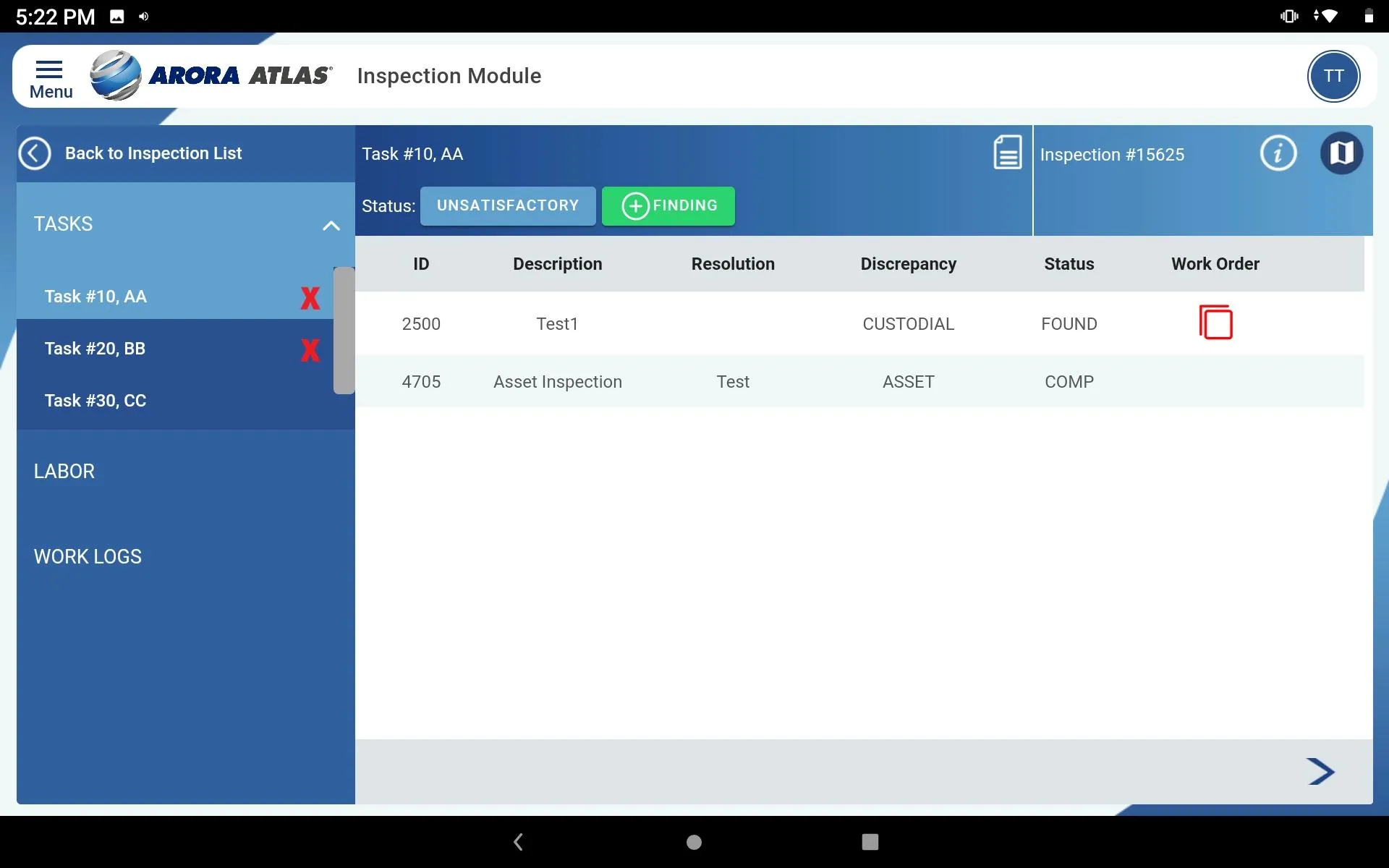Open the hamburger Menu

50,77
